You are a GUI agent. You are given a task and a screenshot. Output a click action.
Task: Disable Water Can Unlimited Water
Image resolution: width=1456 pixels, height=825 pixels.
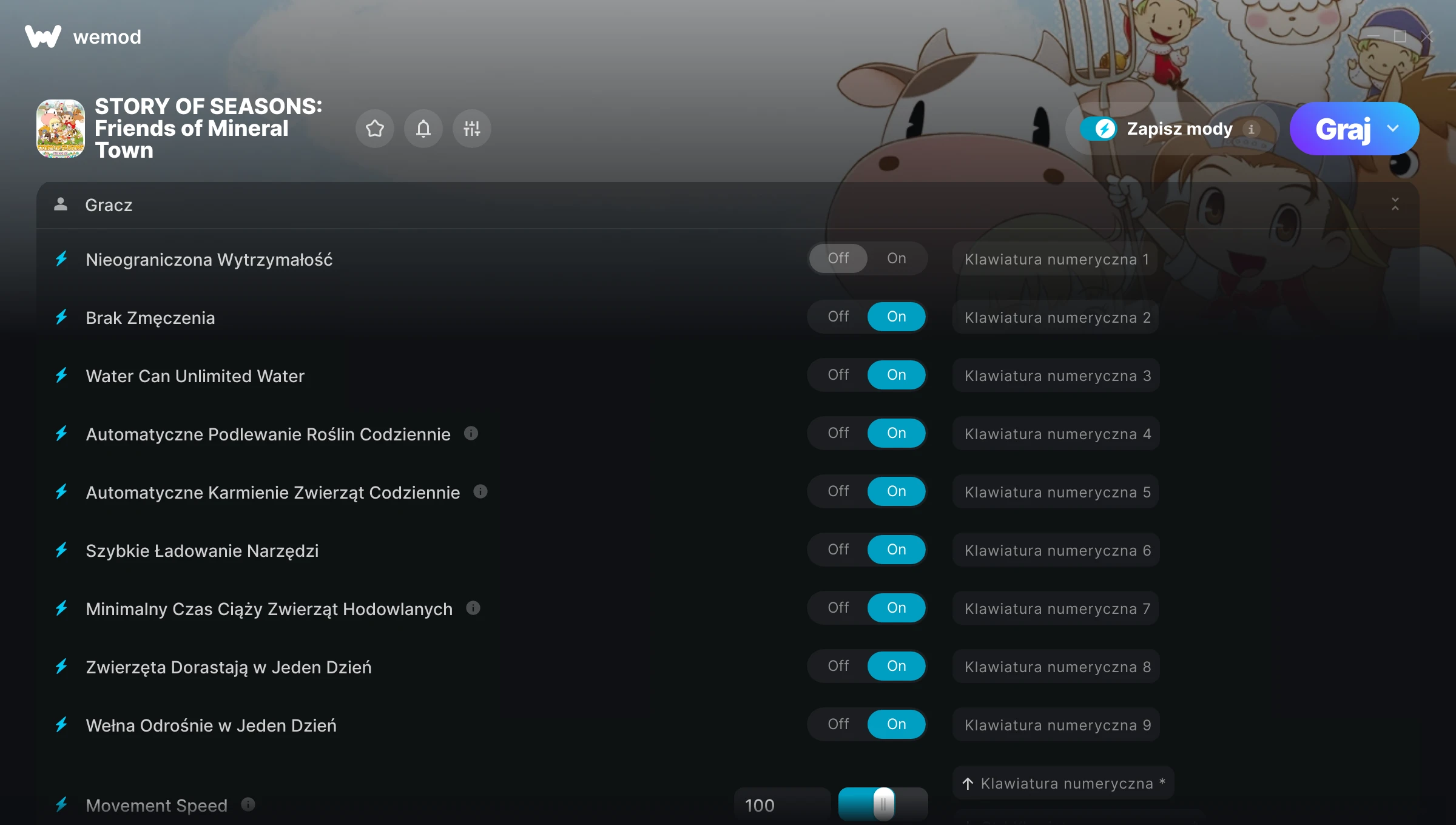point(838,375)
